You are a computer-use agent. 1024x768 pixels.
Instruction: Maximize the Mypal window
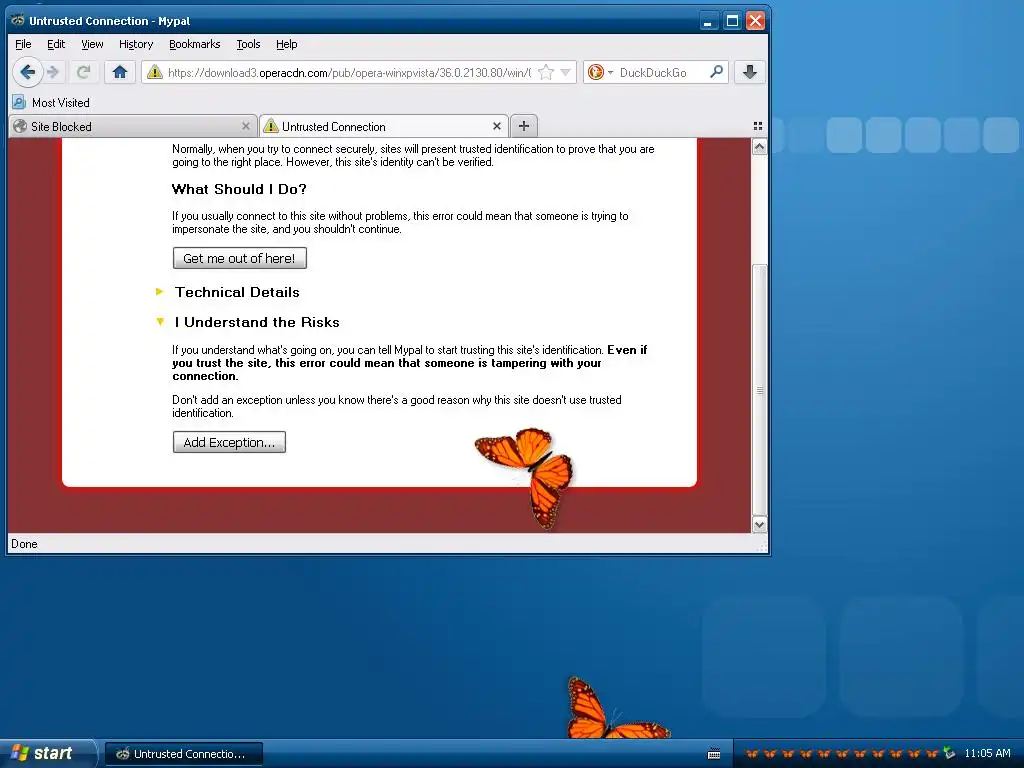click(x=732, y=21)
